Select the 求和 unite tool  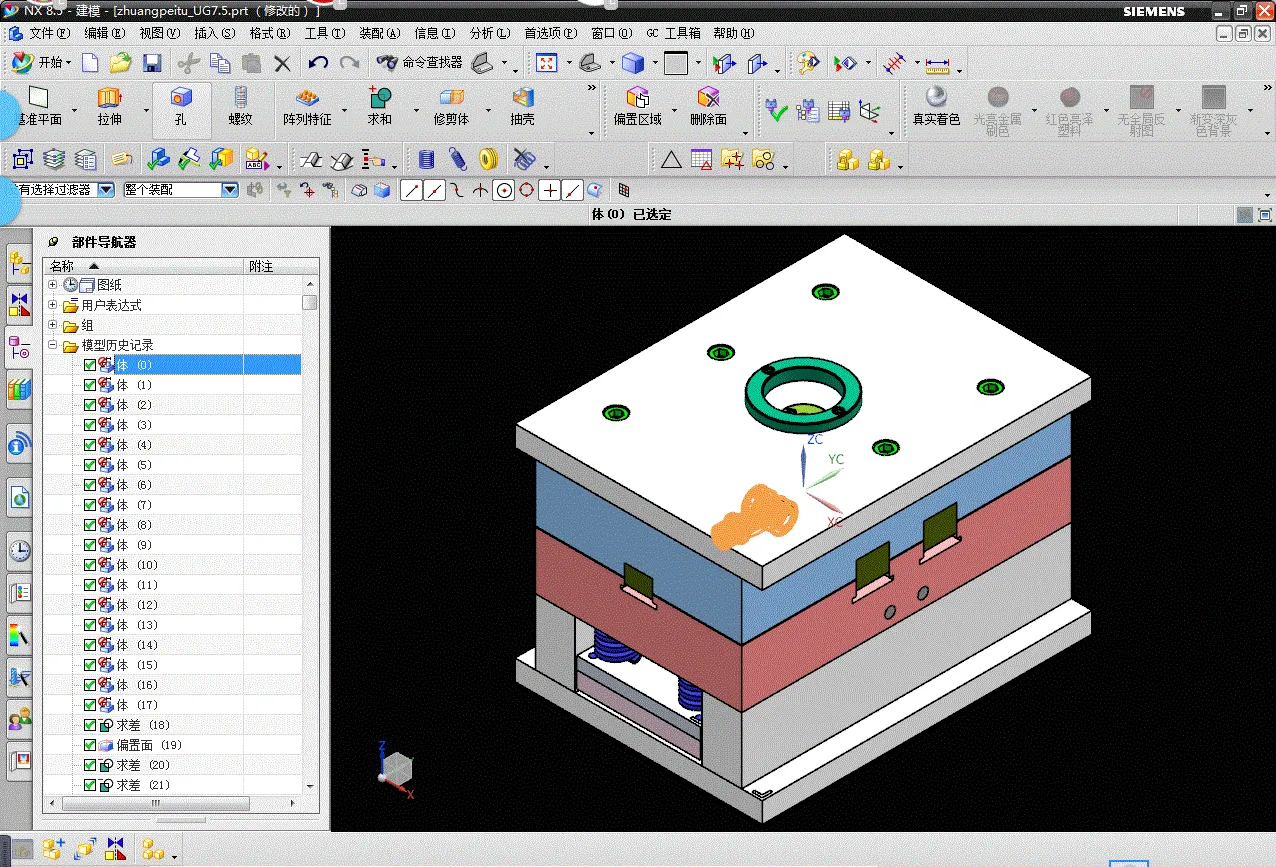380,108
